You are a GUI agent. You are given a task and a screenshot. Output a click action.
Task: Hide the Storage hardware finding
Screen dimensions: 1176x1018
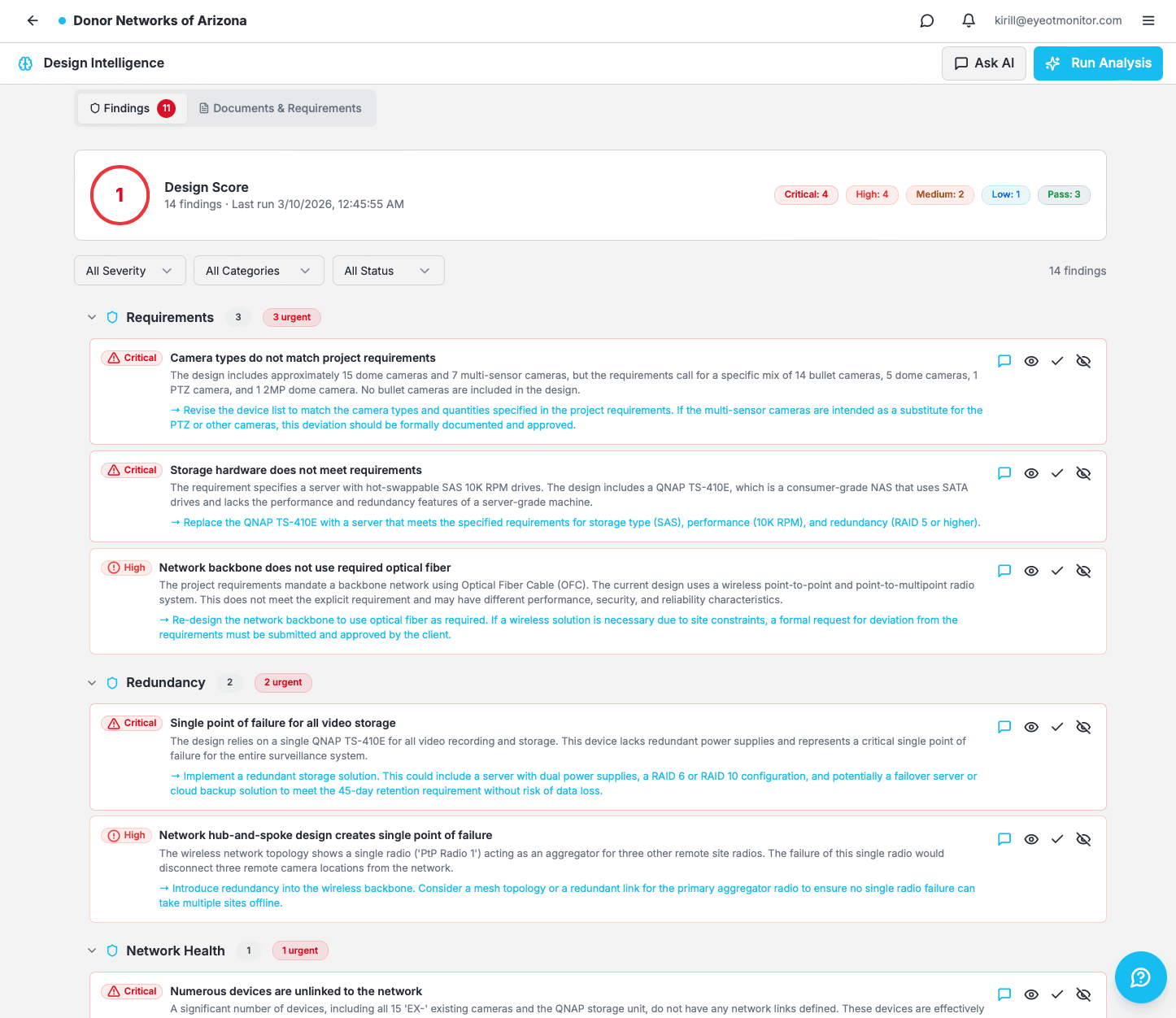(1083, 473)
